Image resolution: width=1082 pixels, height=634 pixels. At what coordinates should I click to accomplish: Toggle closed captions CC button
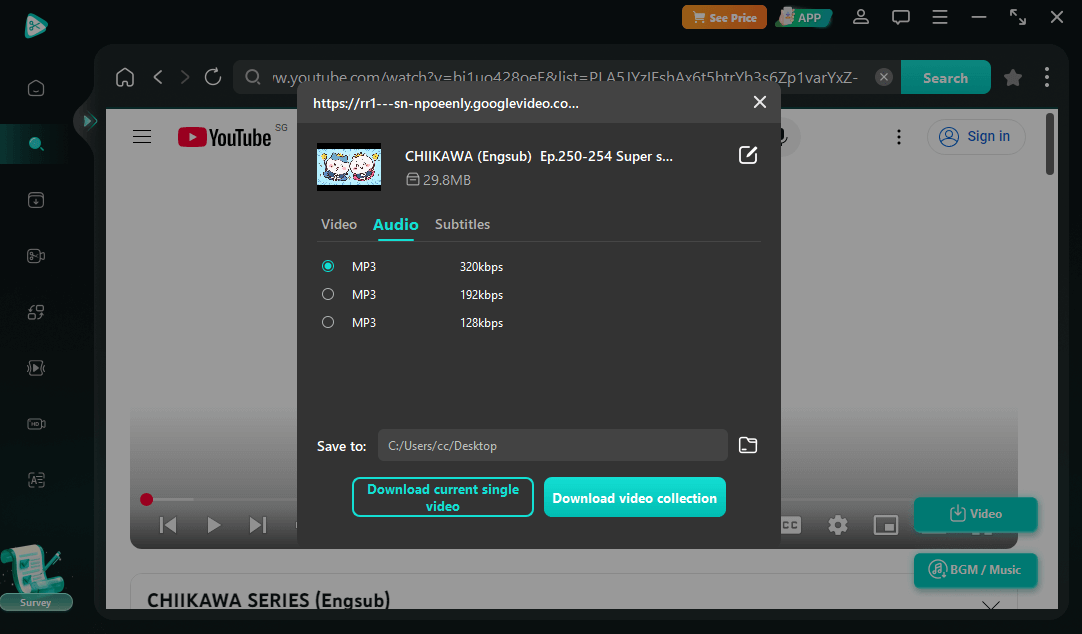(791, 525)
